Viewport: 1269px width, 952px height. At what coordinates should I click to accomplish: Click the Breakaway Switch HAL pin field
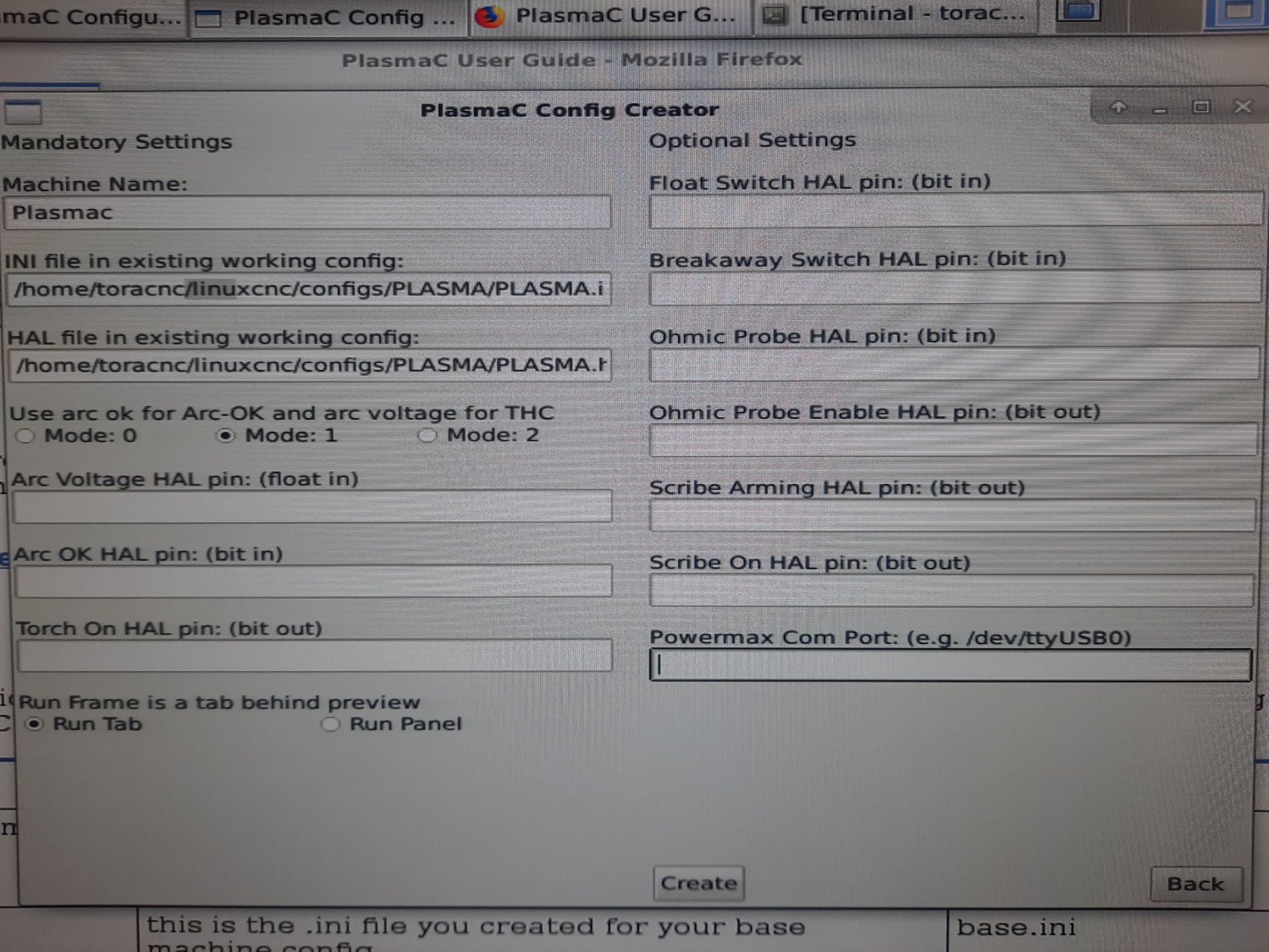955,288
